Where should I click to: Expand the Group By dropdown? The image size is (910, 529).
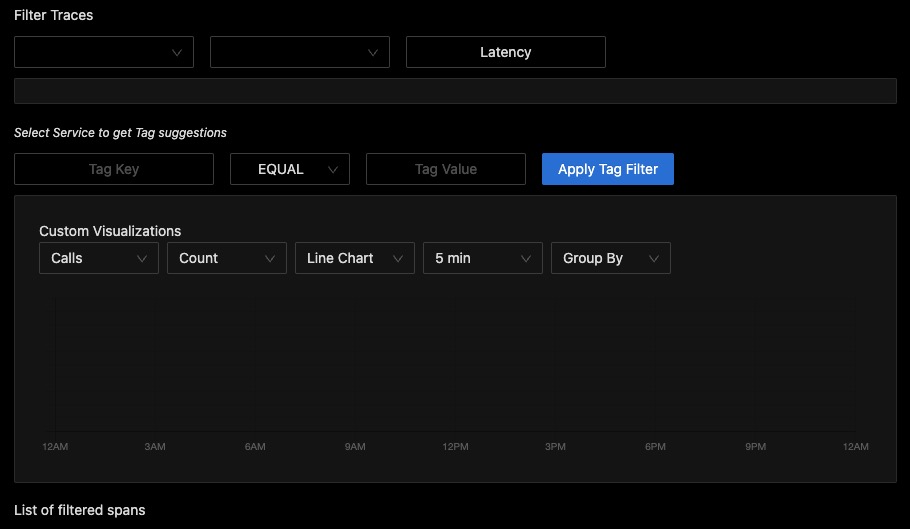coord(610,258)
